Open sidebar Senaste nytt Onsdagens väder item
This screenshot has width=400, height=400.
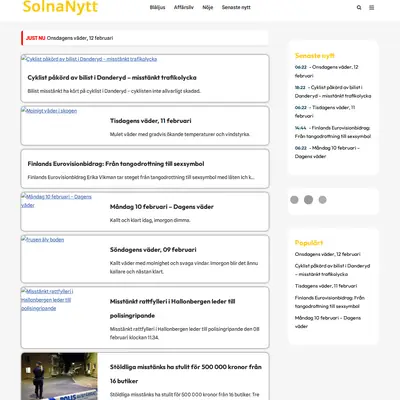[327, 71]
